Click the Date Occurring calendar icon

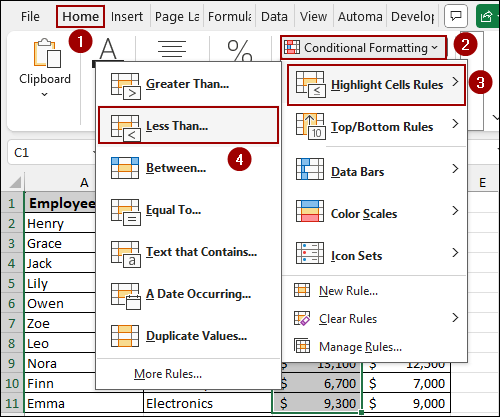[x=126, y=296]
